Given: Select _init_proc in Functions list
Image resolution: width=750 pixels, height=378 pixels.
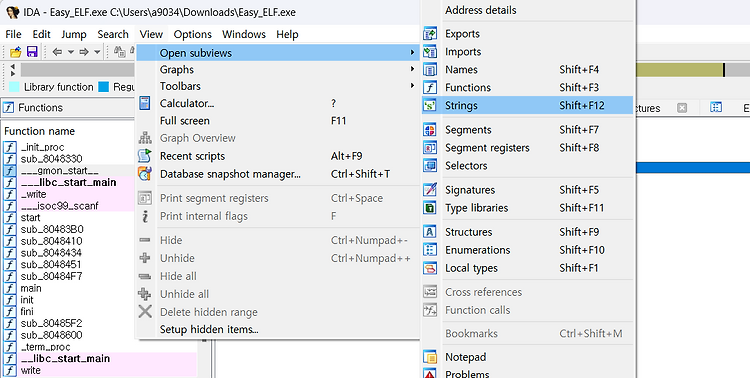Looking at the screenshot, I should (42, 147).
